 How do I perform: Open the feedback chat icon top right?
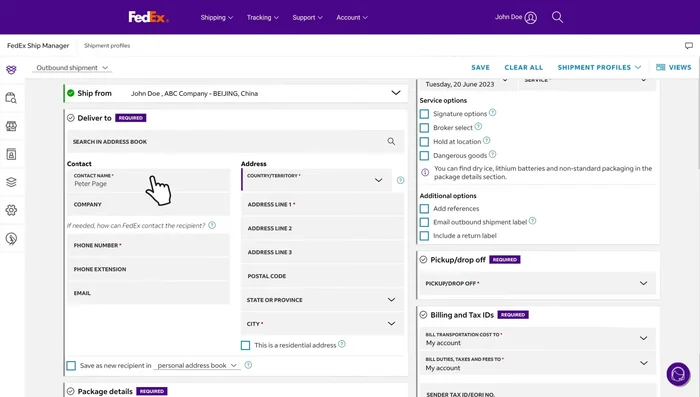click(689, 46)
